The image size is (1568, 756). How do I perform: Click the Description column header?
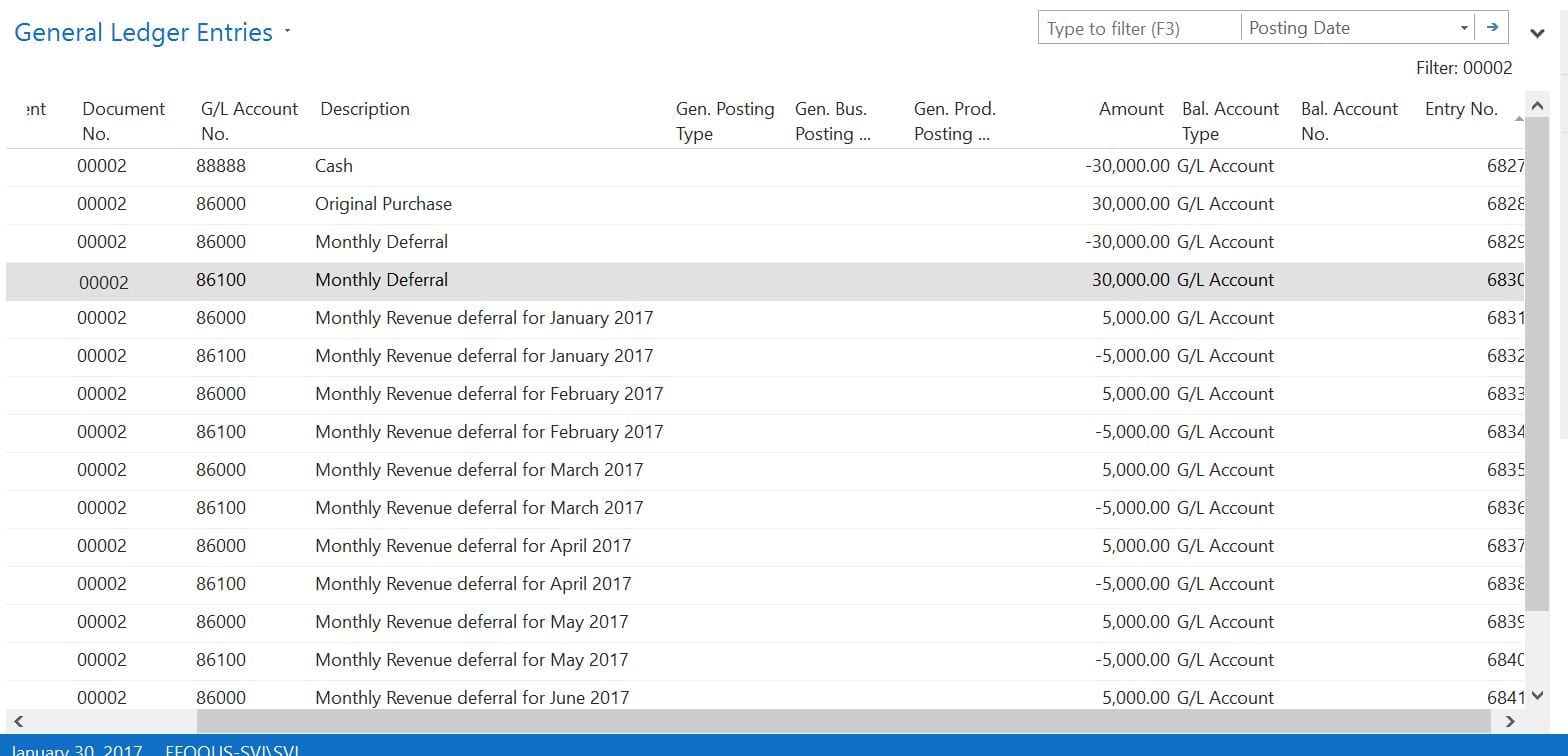(x=365, y=109)
